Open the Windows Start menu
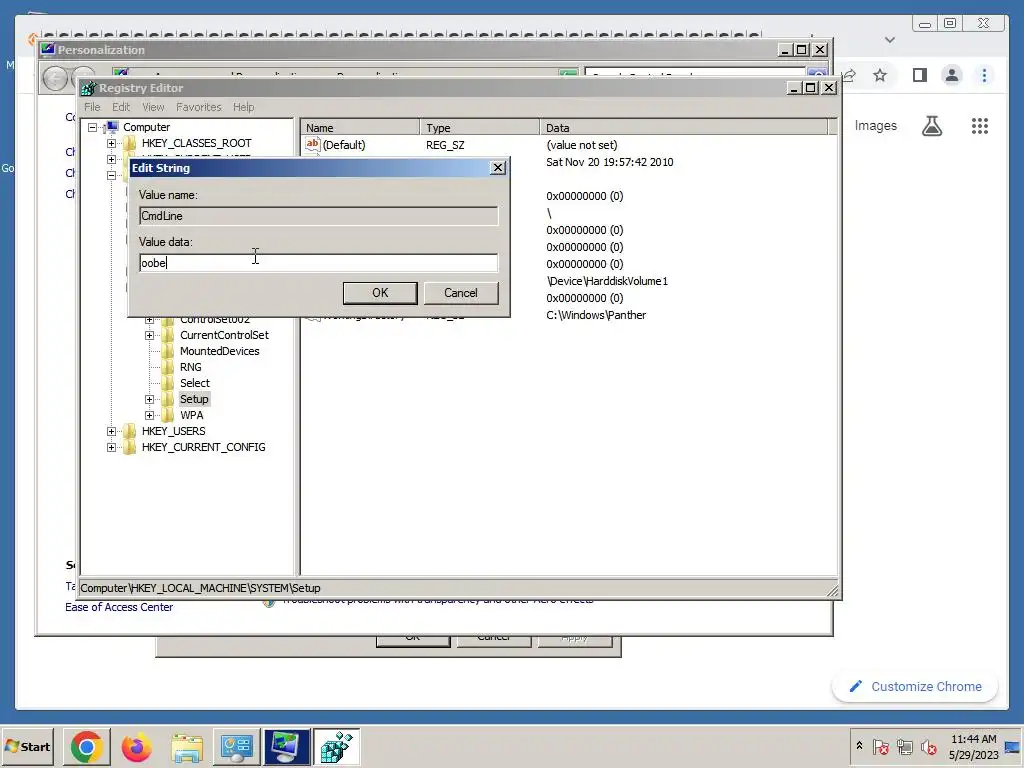Viewport: 1024px width, 768px height. coord(27,746)
